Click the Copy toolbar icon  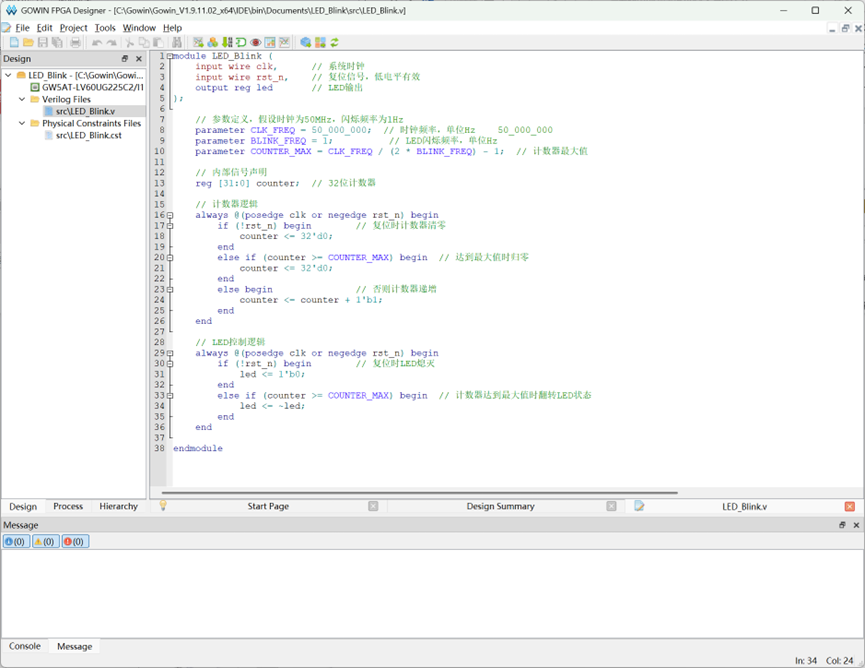pos(144,42)
